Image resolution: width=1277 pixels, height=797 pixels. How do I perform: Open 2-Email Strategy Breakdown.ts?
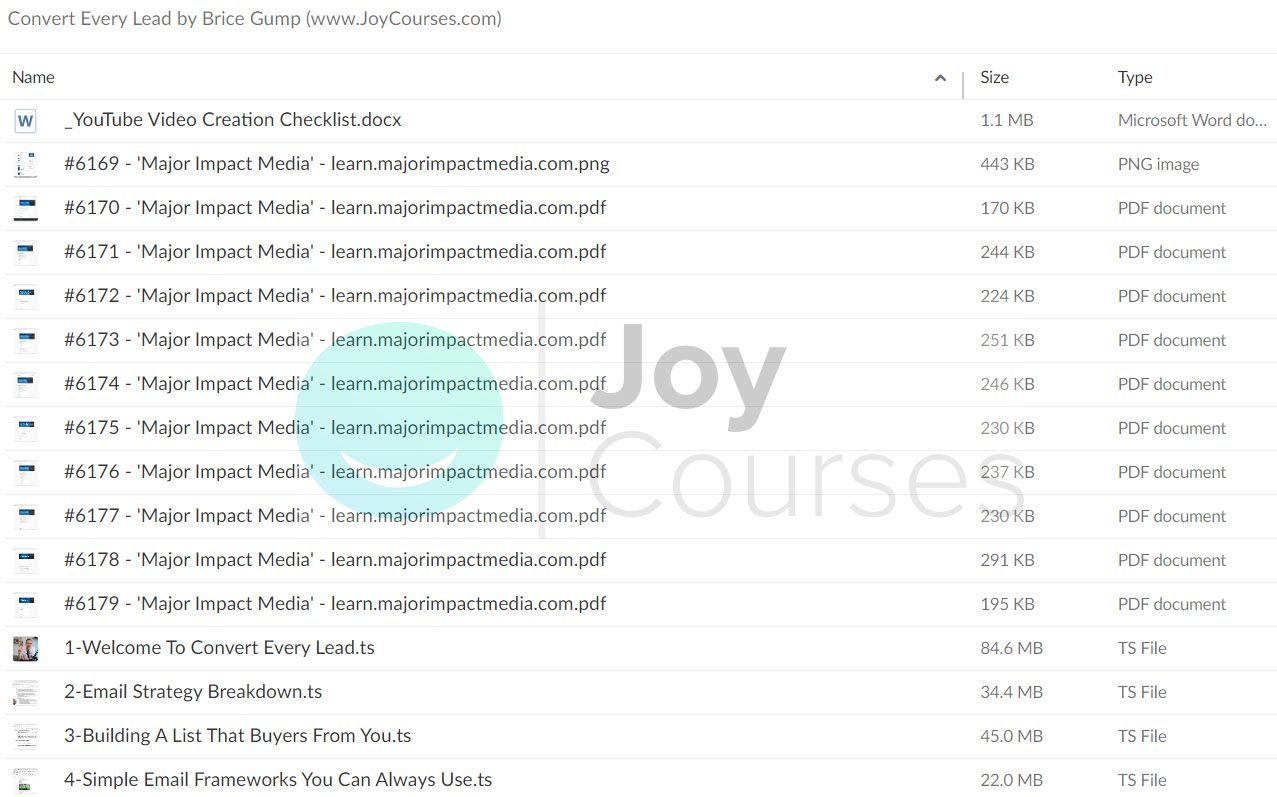tap(193, 692)
